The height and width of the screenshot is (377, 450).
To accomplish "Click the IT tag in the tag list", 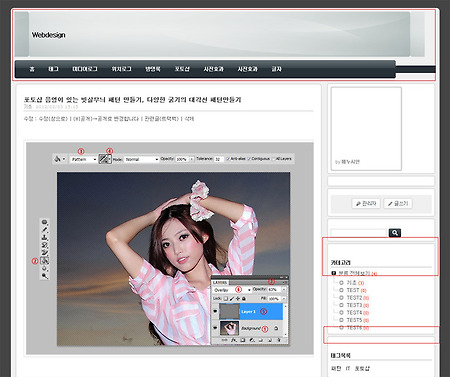I will click(348, 368).
